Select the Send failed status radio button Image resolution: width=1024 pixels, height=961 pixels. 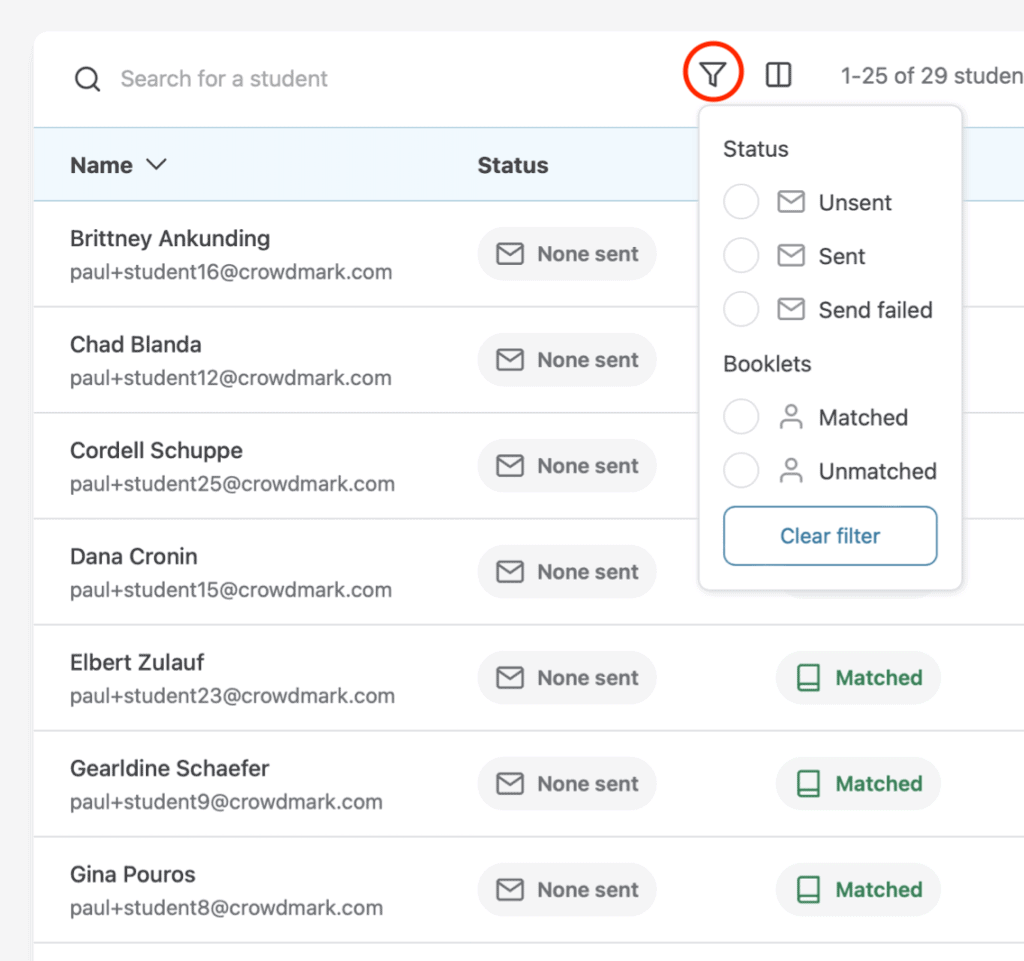point(741,309)
